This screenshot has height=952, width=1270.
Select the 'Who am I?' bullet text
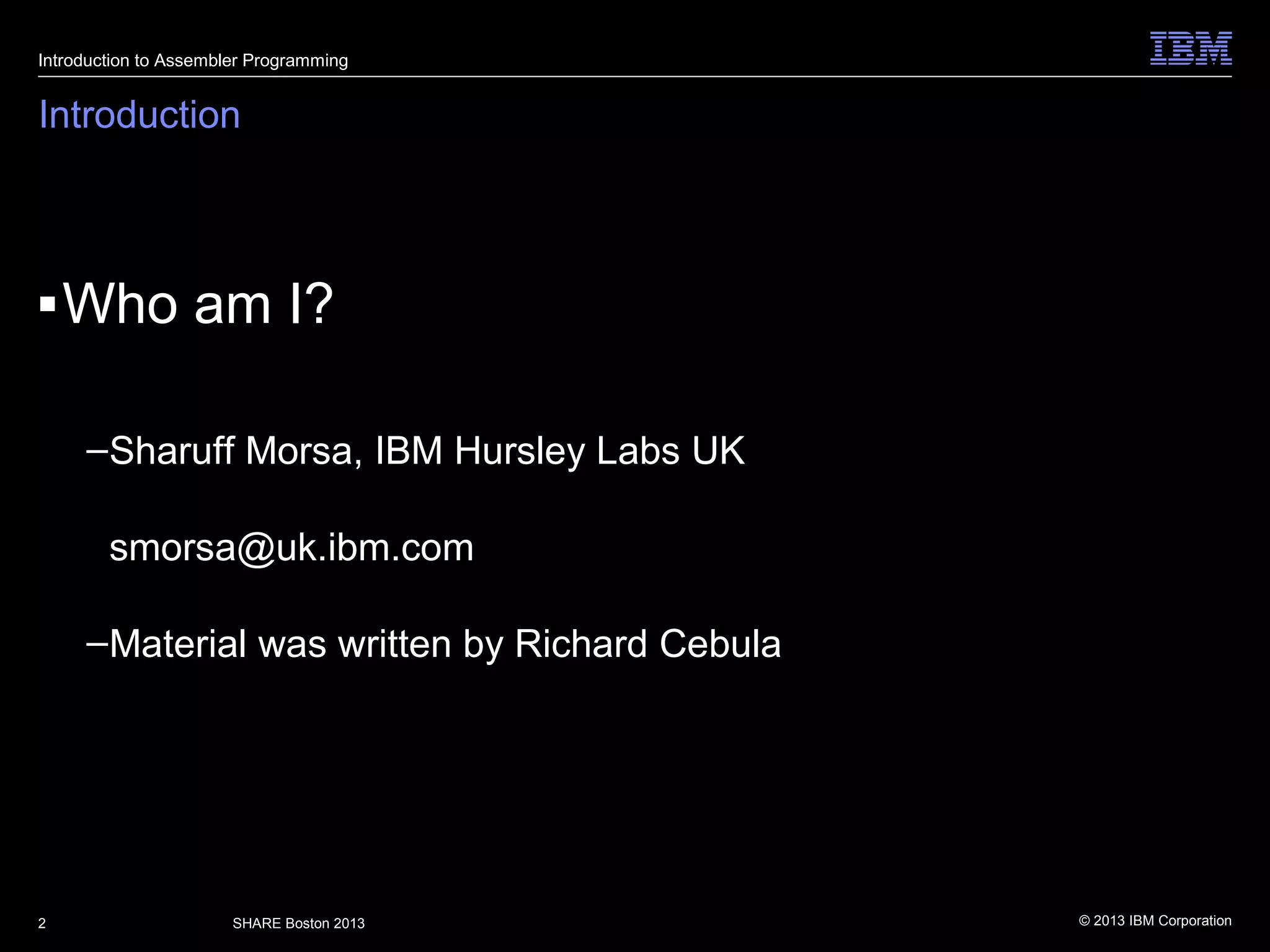point(198,304)
